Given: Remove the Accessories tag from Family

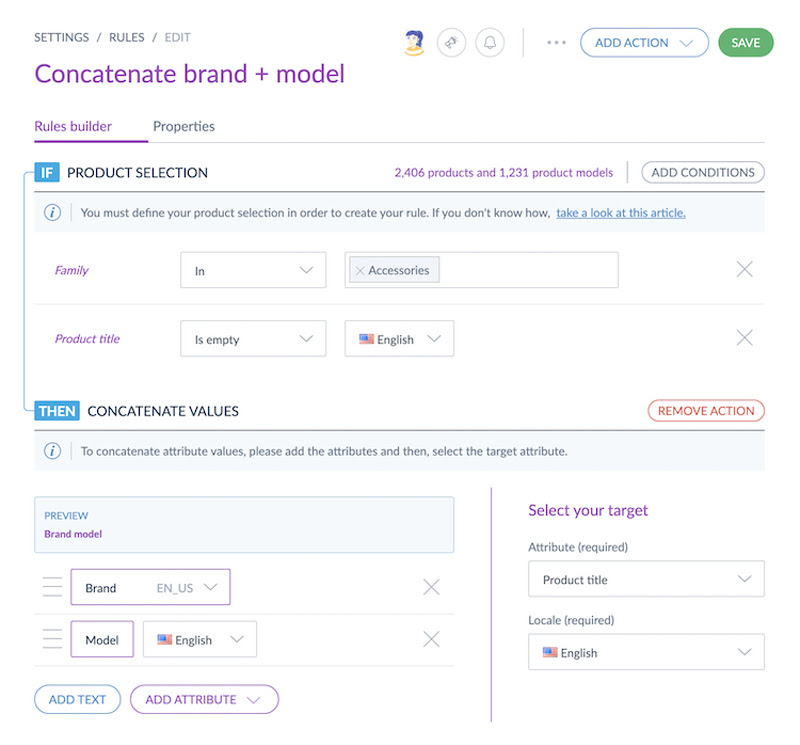Looking at the screenshot, I should coord(360,271).
